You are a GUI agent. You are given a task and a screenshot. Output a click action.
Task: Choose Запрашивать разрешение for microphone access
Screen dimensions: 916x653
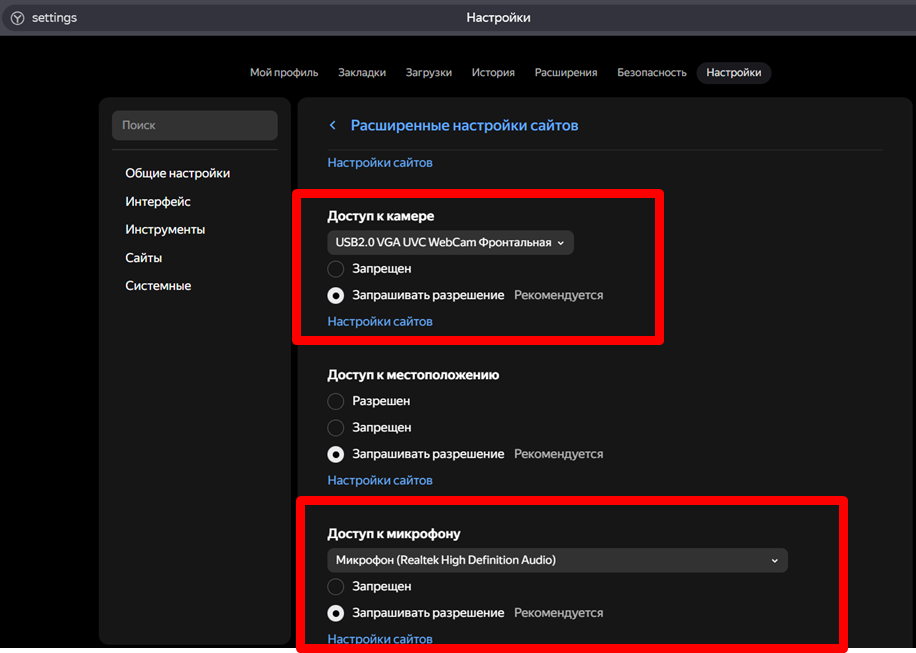pos(336,613)
